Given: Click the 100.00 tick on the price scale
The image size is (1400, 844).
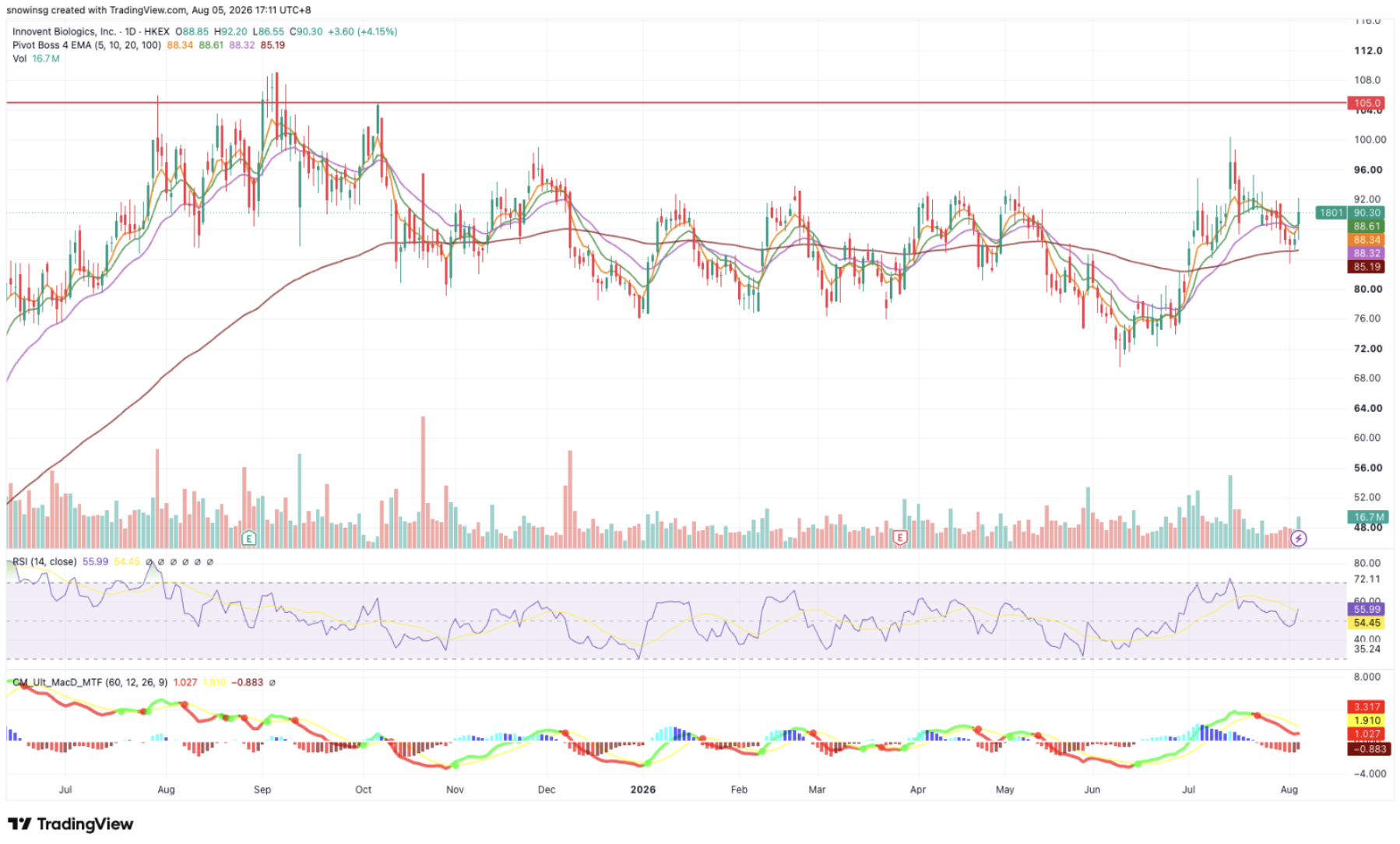Looking at the screenshot, I should pos(1370,140).
